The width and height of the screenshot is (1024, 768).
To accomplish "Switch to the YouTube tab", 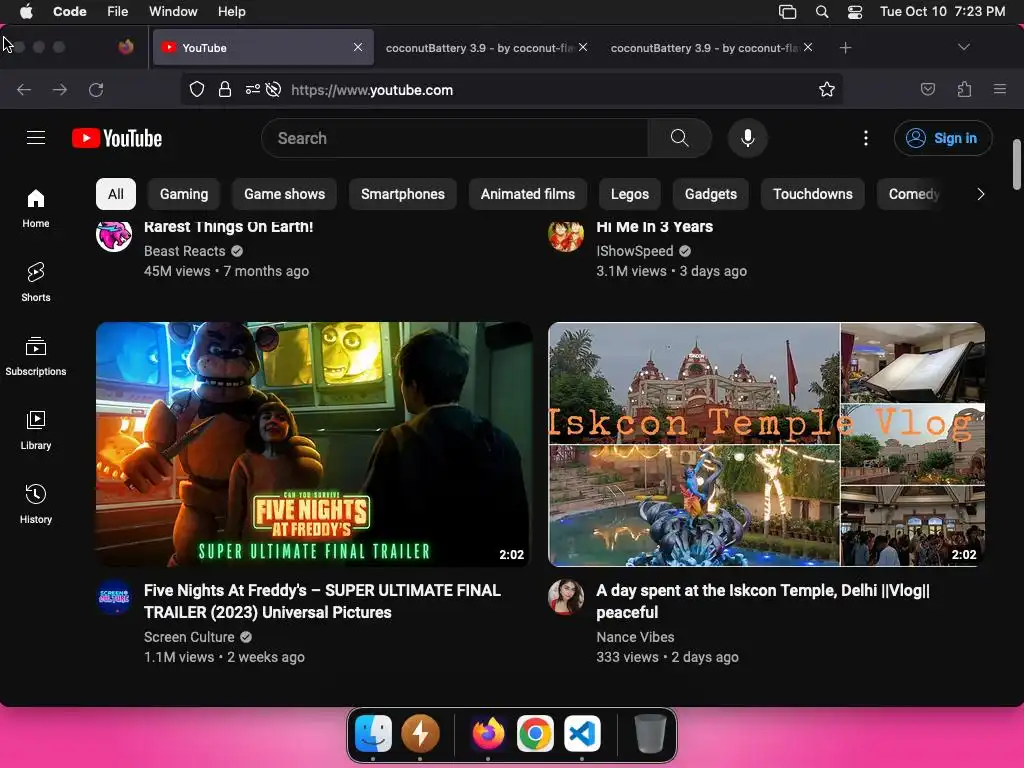I will [x=263, y=47].
